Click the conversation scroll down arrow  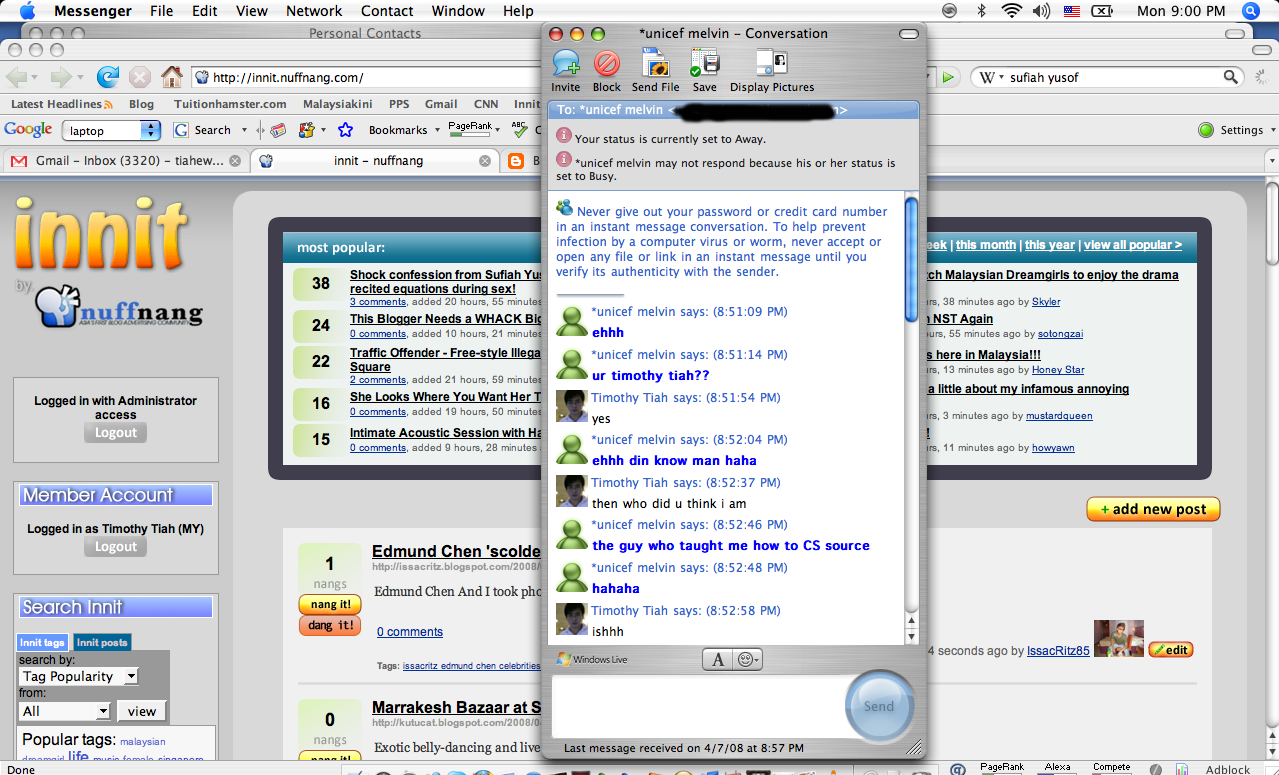tap(911, 637)
